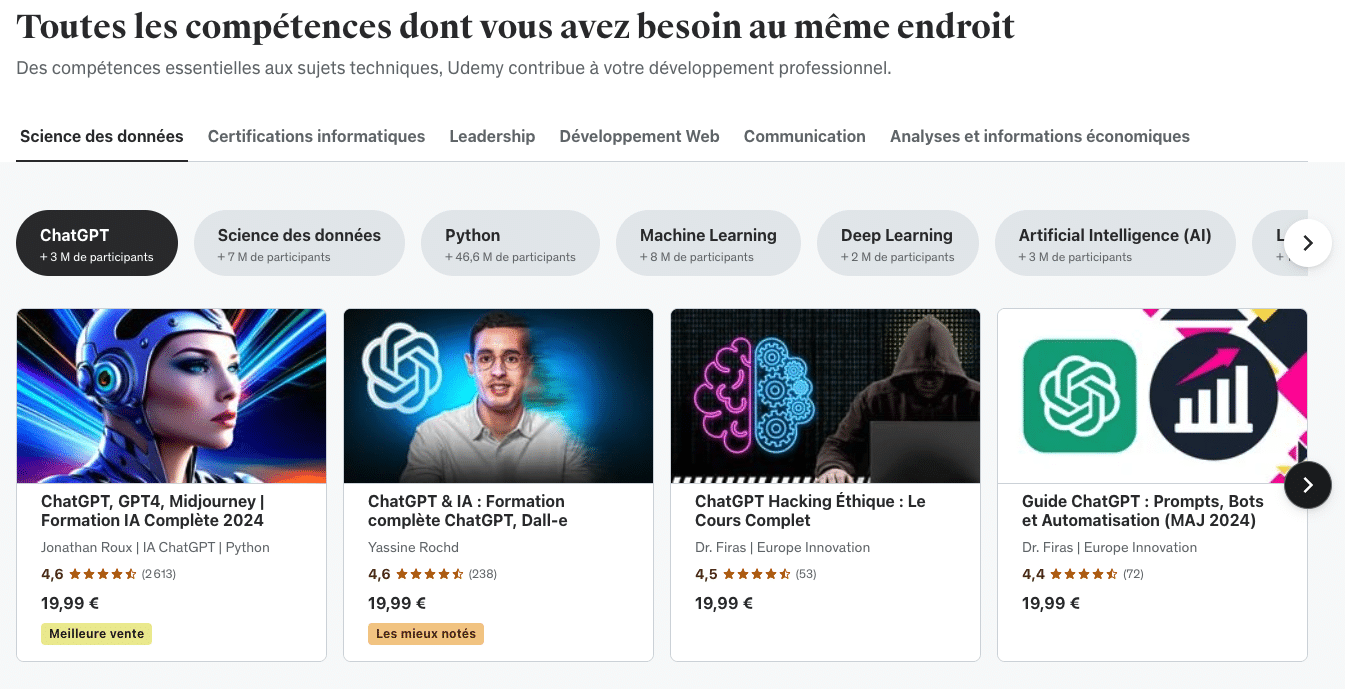Click the Meilleure vente badge
Image resolution: width=1345 pixels, height=689 pixels.
click(96, 633)
